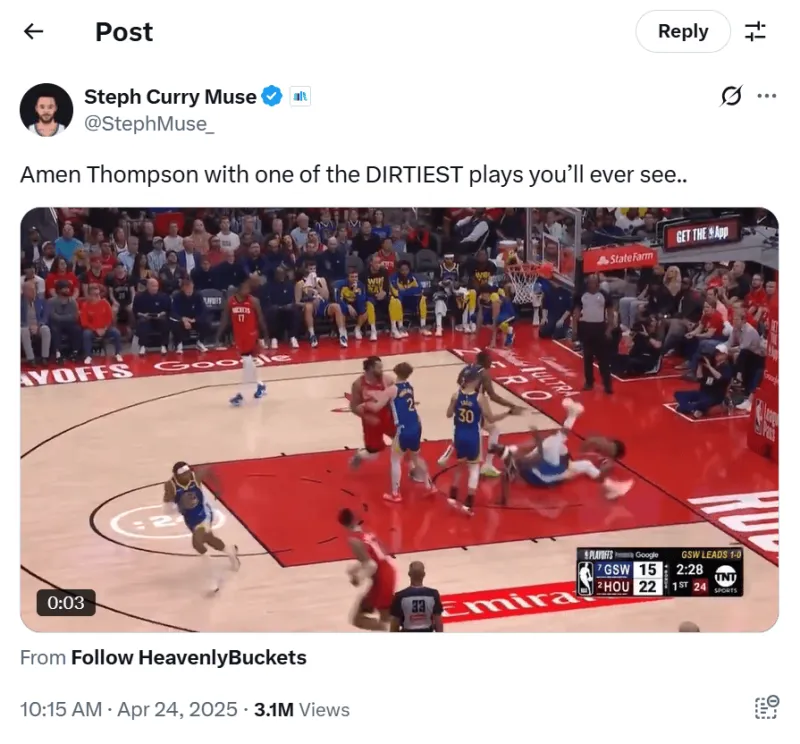Click the reader-mode icon at the lower right

coord(767,707)
